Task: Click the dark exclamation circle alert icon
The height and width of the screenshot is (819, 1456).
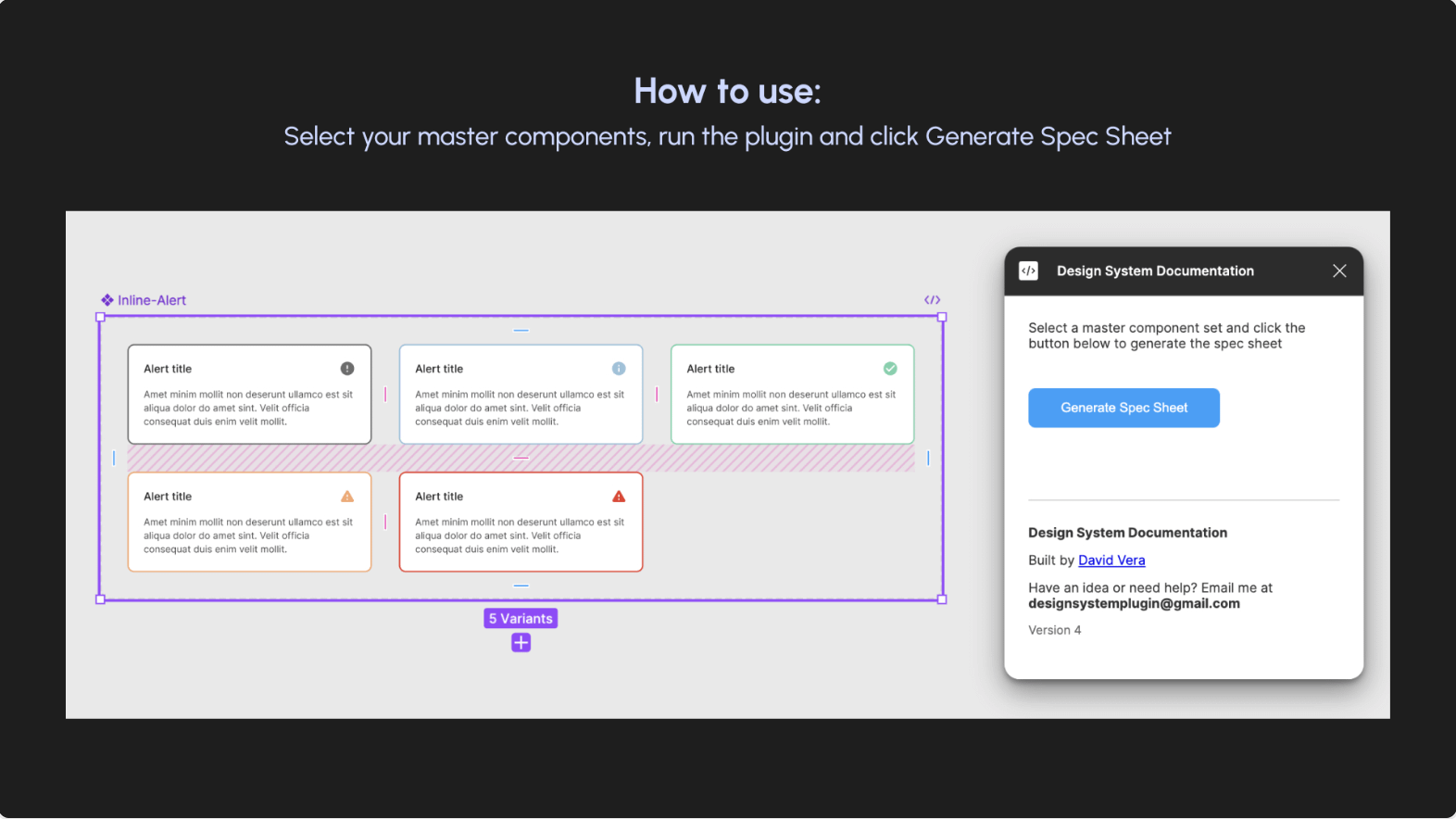Action: click(x=347, y=369)
